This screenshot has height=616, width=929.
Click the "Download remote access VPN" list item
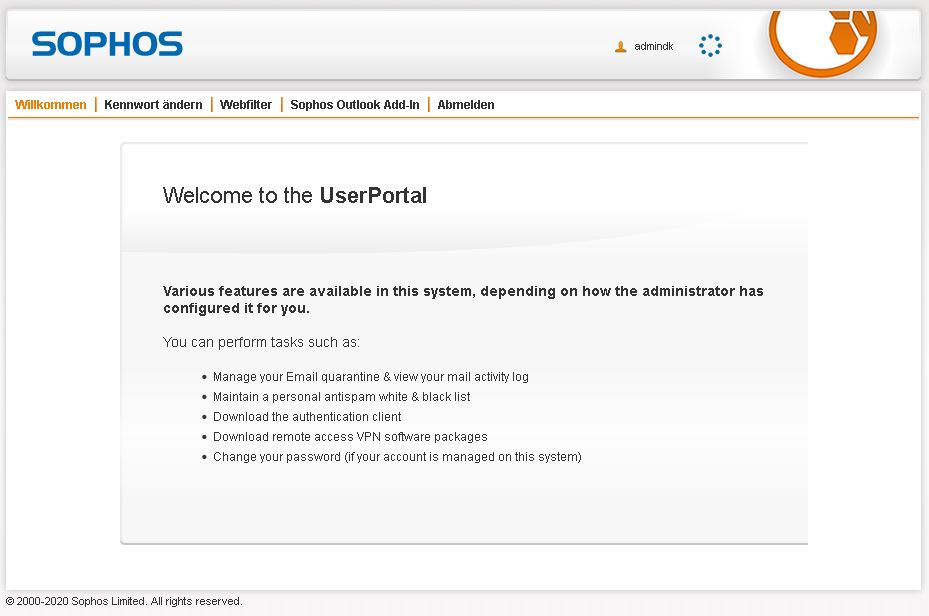(350, 437)
